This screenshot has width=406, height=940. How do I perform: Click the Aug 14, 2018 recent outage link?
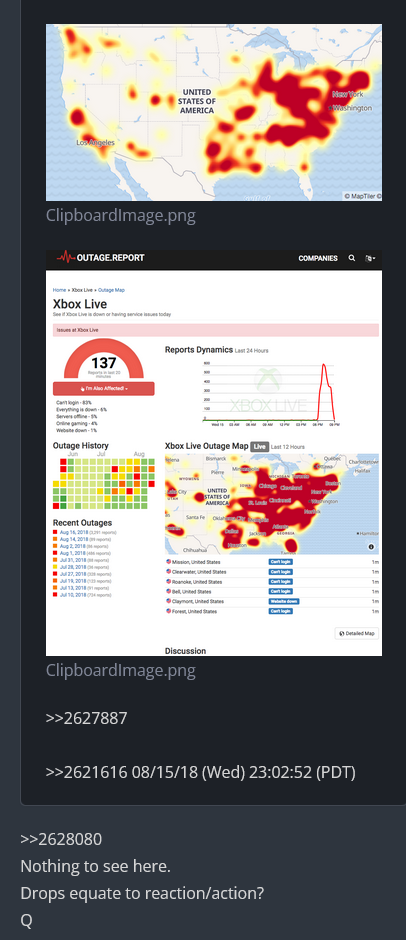click(x=73, y=540)
